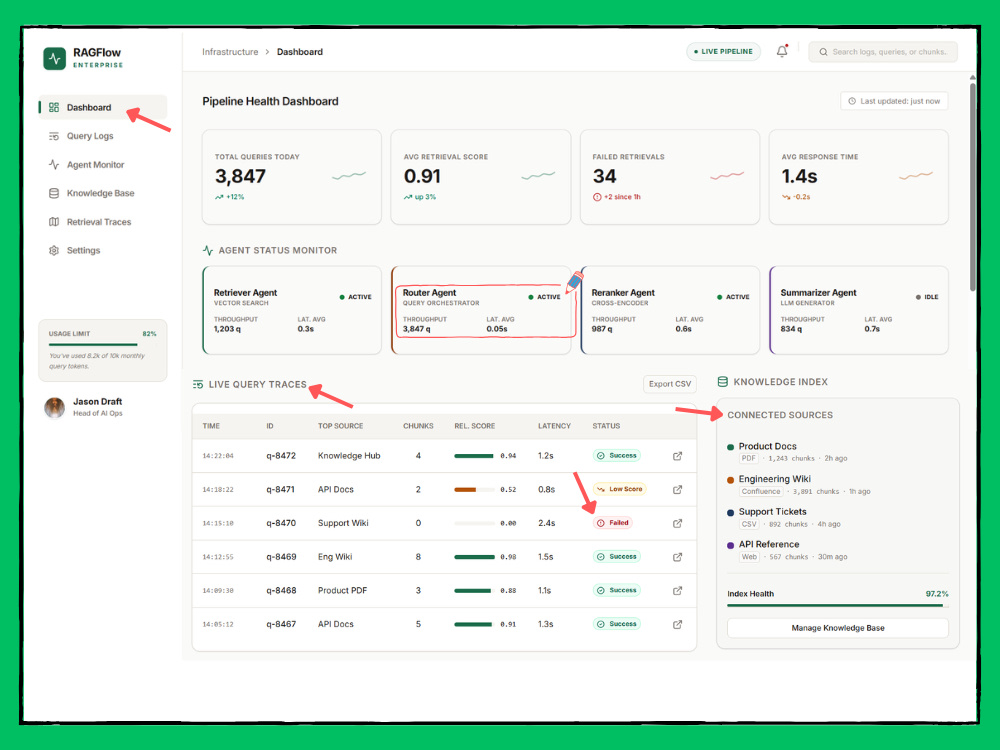Click the Last updated just now button
This screenshot has height=750, width=1000.
click(894, 101)
